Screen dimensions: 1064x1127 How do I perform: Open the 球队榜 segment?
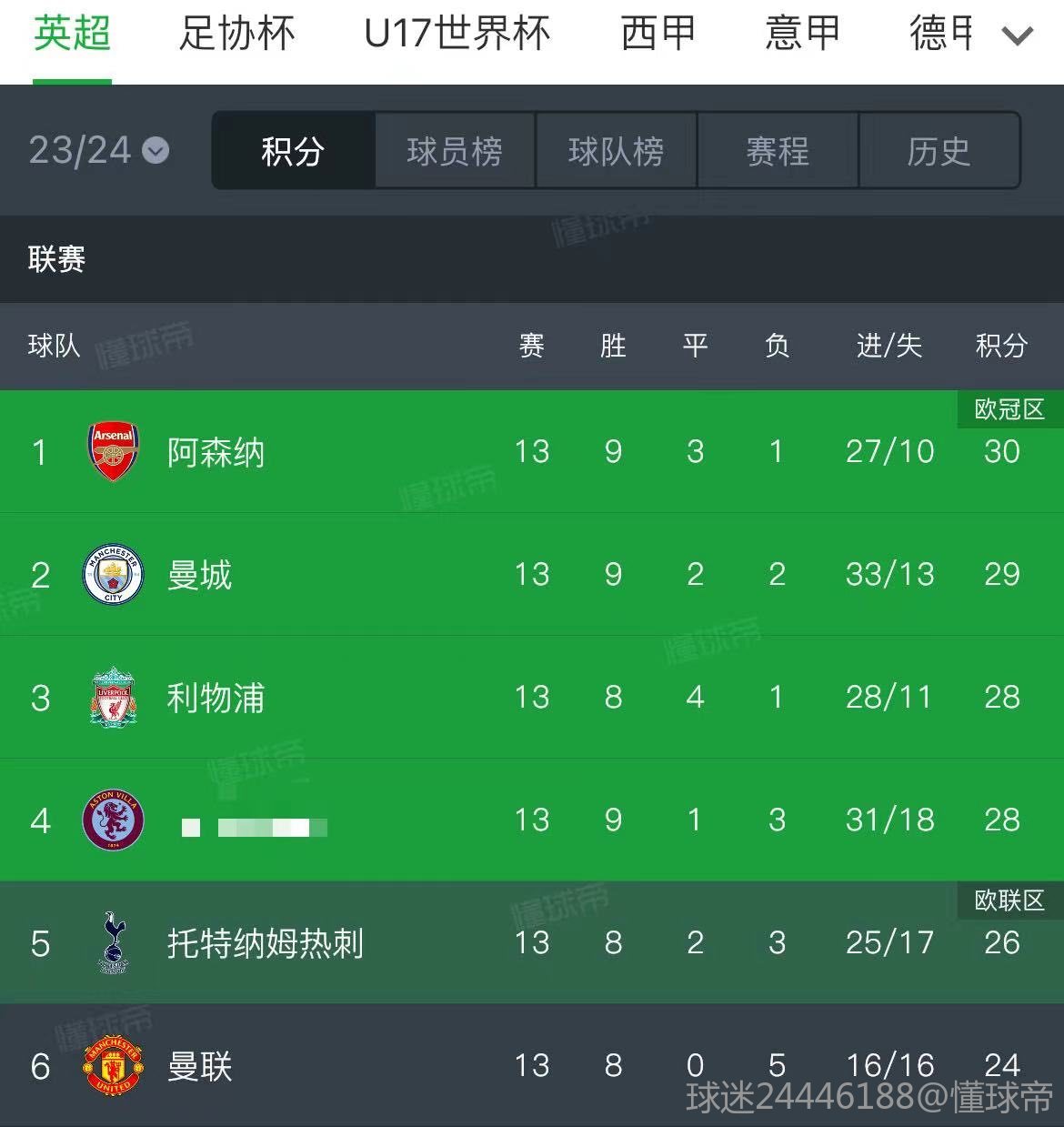tap(616, 151)
